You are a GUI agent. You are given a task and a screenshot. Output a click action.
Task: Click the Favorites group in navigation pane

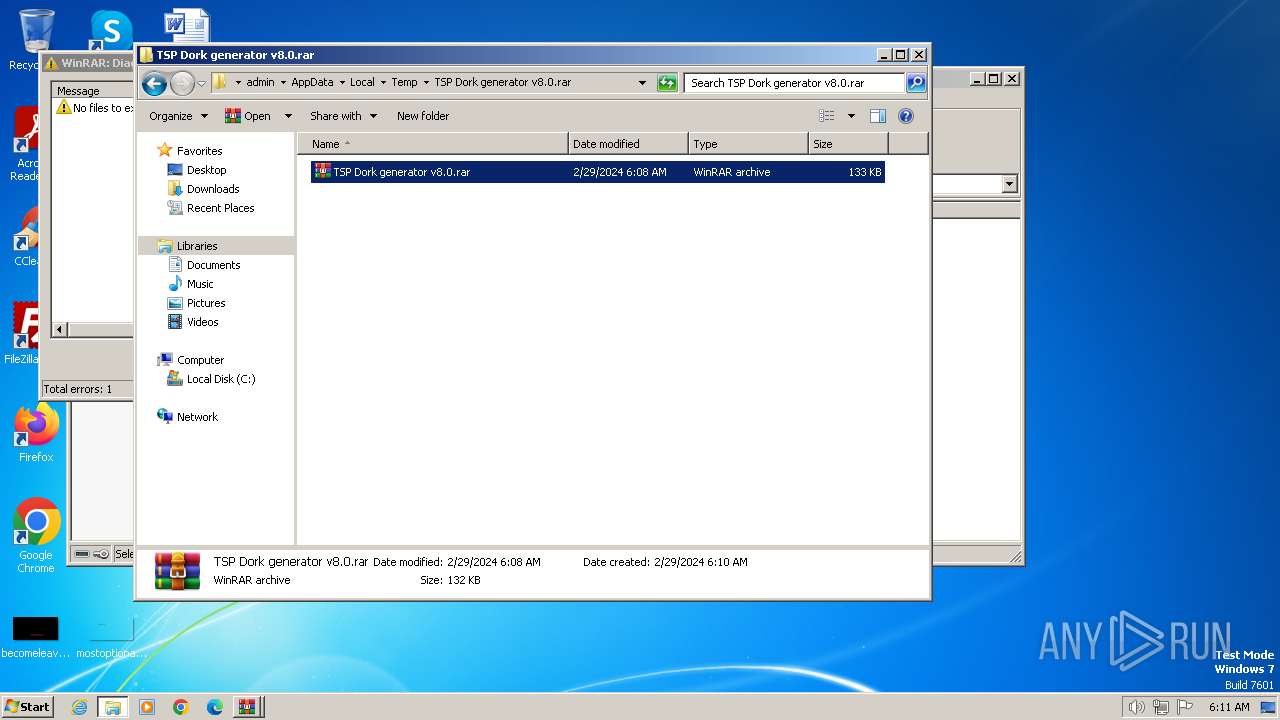coord(199,151)
